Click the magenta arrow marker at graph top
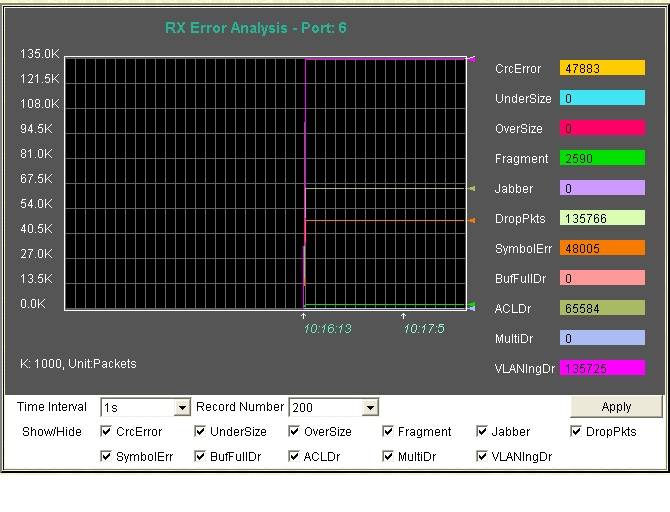This screenshot has width=670, height=512. [x=472, y=59]
